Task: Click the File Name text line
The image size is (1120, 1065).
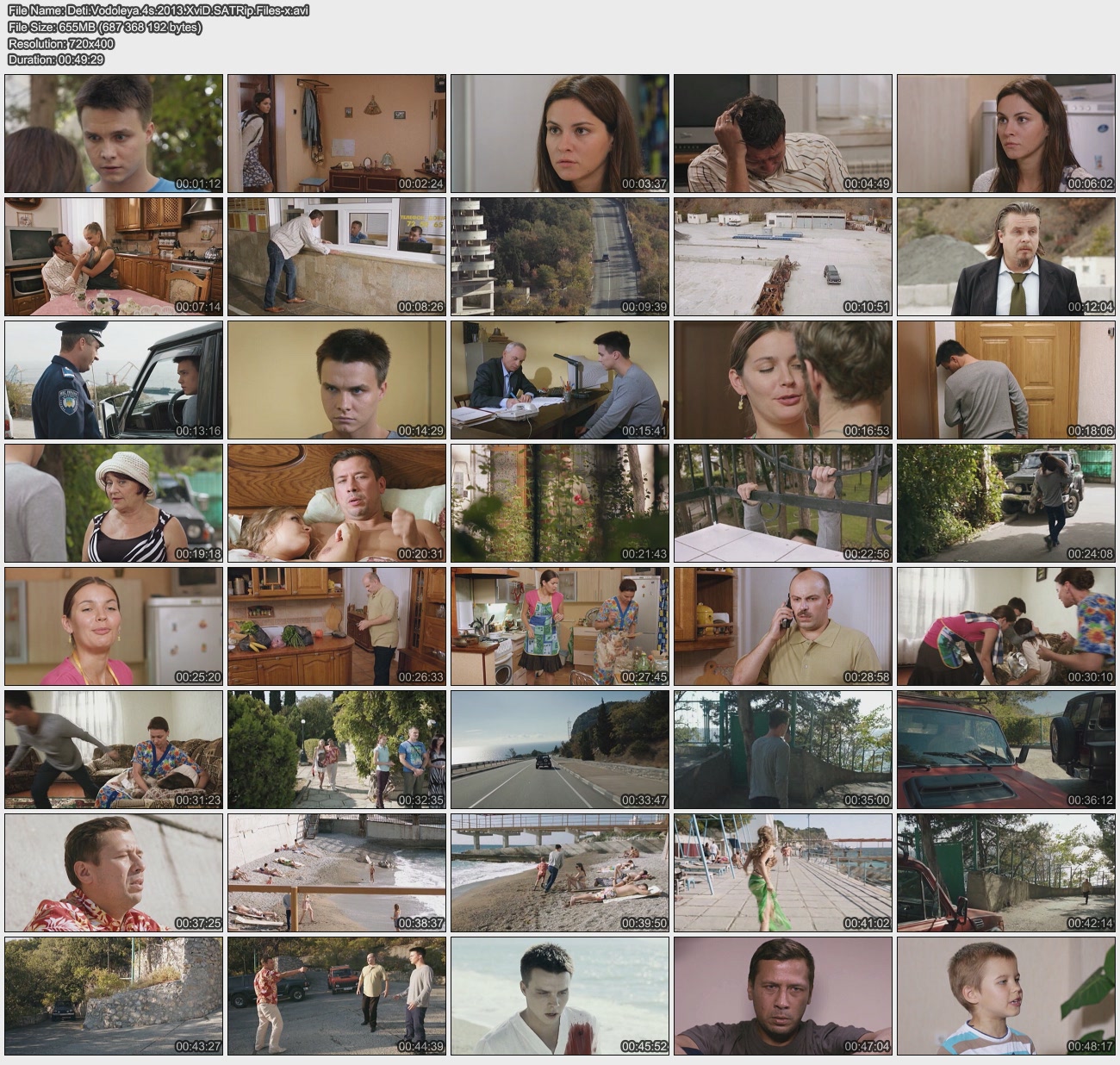Action: pos(159,11)
